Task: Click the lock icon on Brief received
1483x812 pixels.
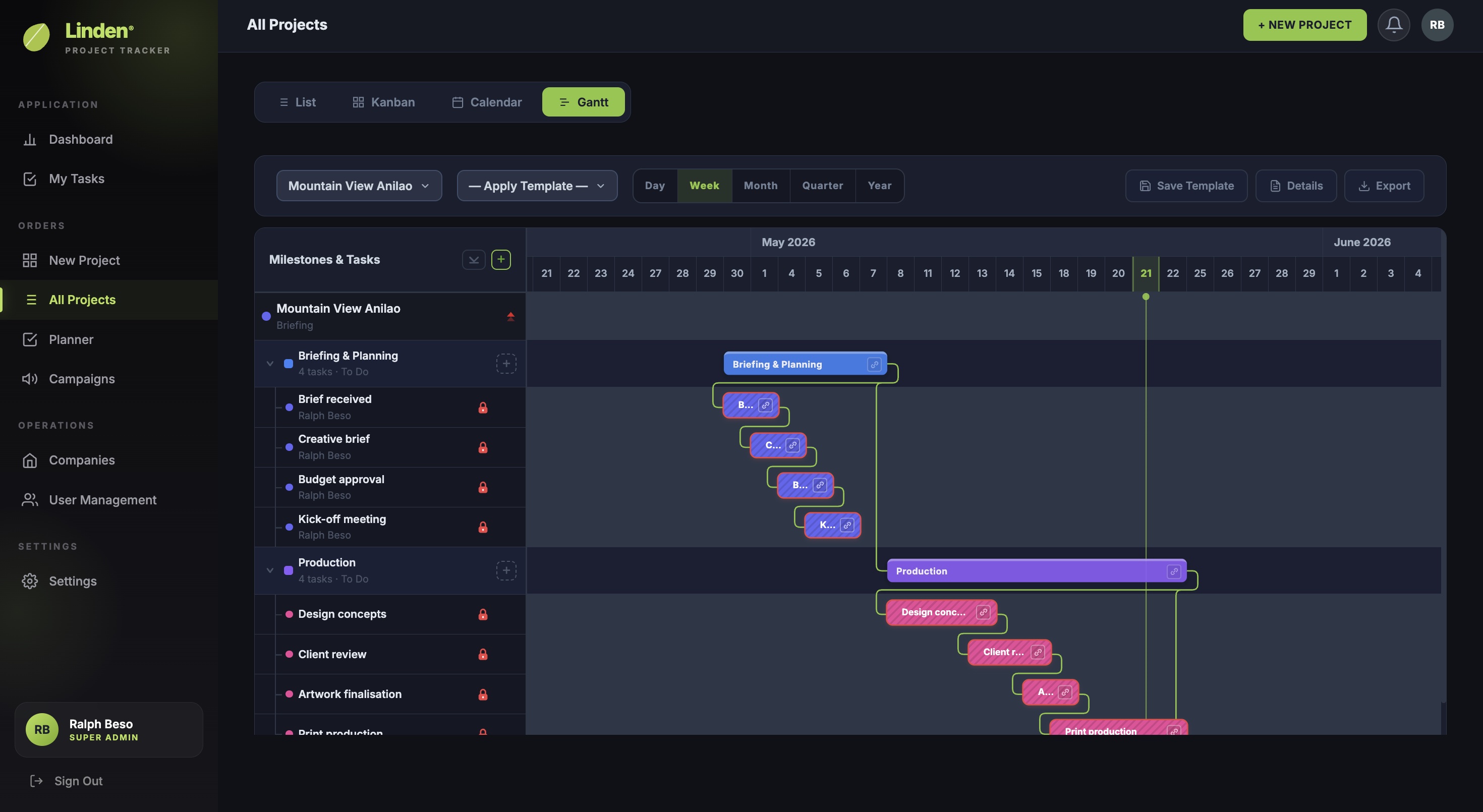Action: [x=482, y=408]
